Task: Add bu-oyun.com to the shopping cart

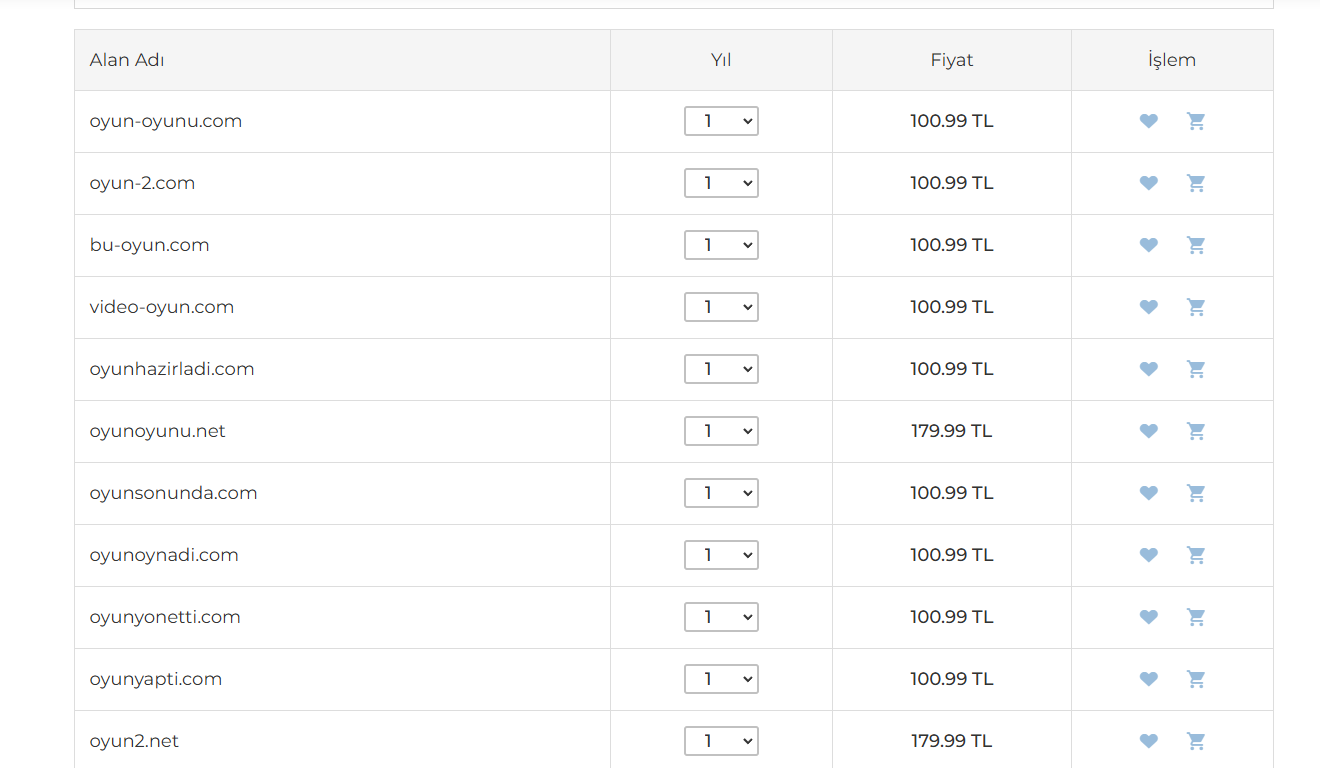Action: 1196,245
